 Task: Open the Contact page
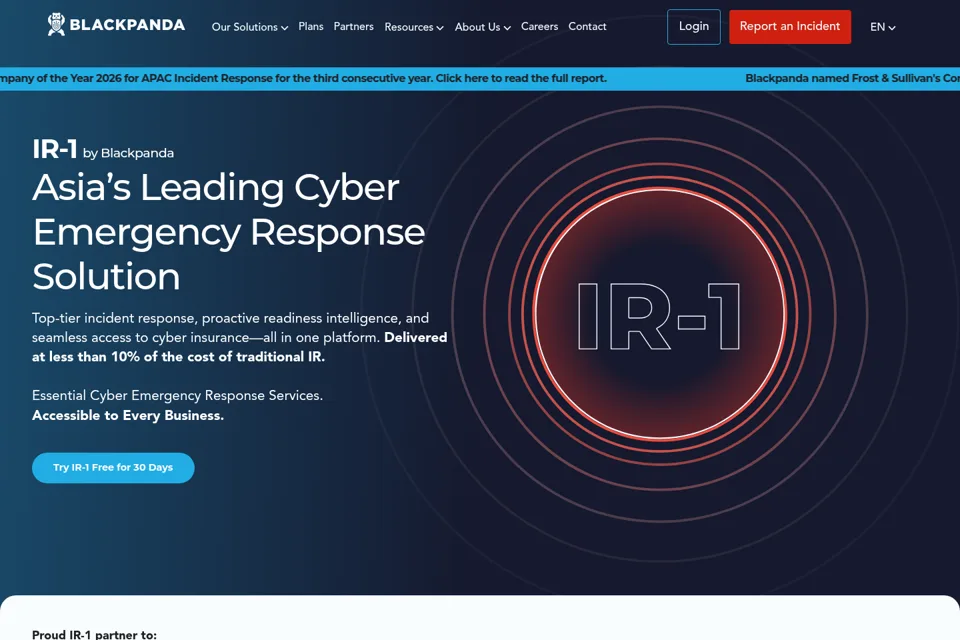click(x=587, y=26)
